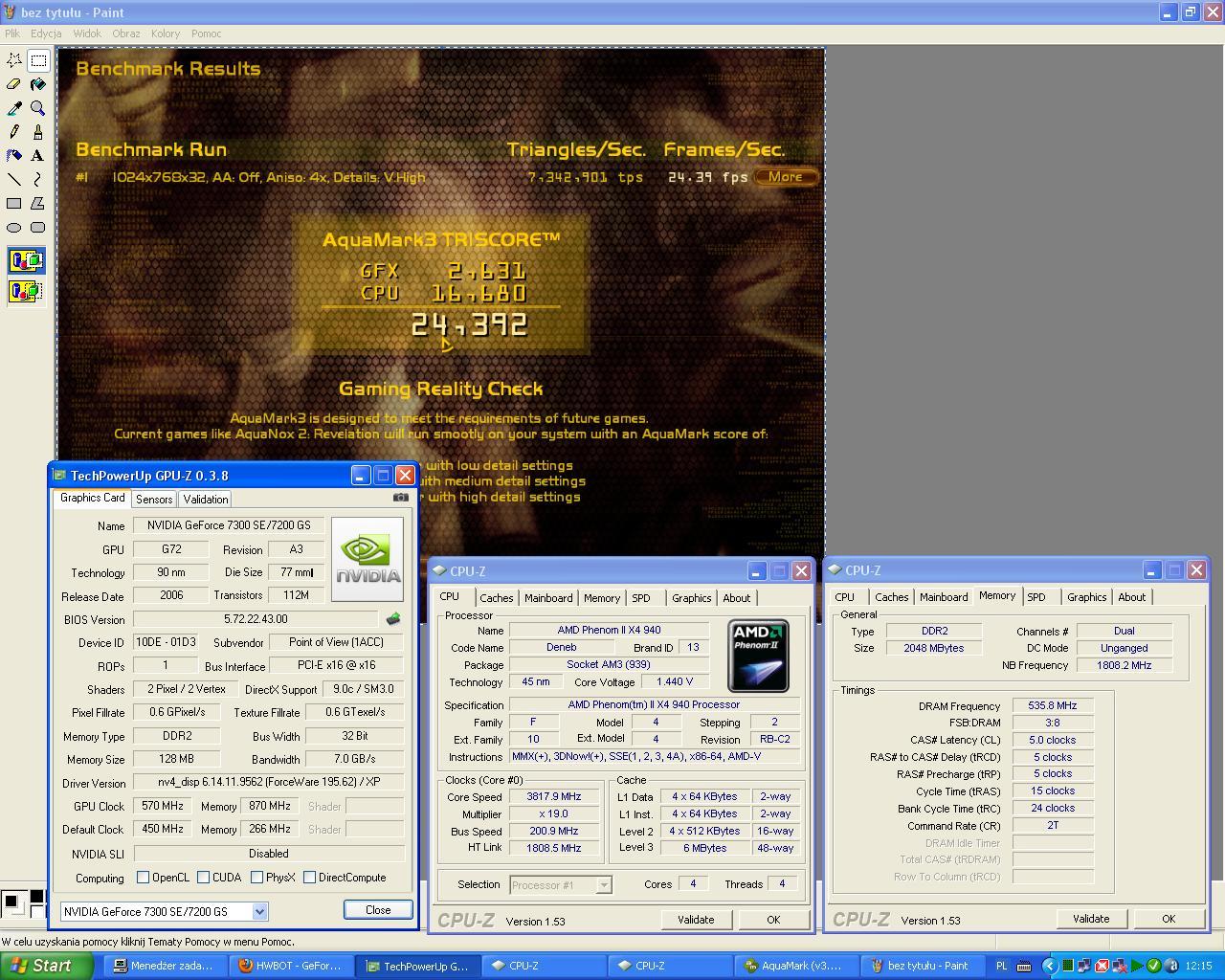Open About tab in right CPU-Z window
The width and height of the screenshot is (1225, 980).
pyautogui.click(x=1131, y=597)
